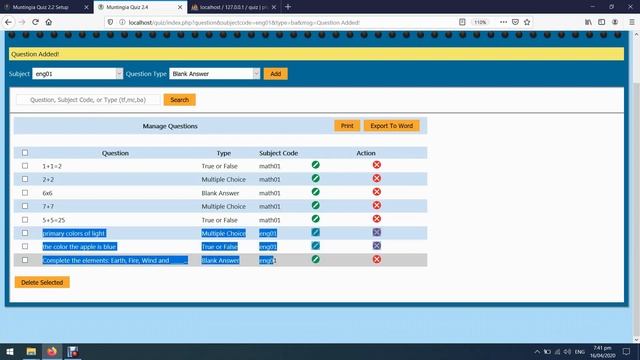Click the browser address bar
The height and width of the screenshot is (360, 640).
pos(286,22)
